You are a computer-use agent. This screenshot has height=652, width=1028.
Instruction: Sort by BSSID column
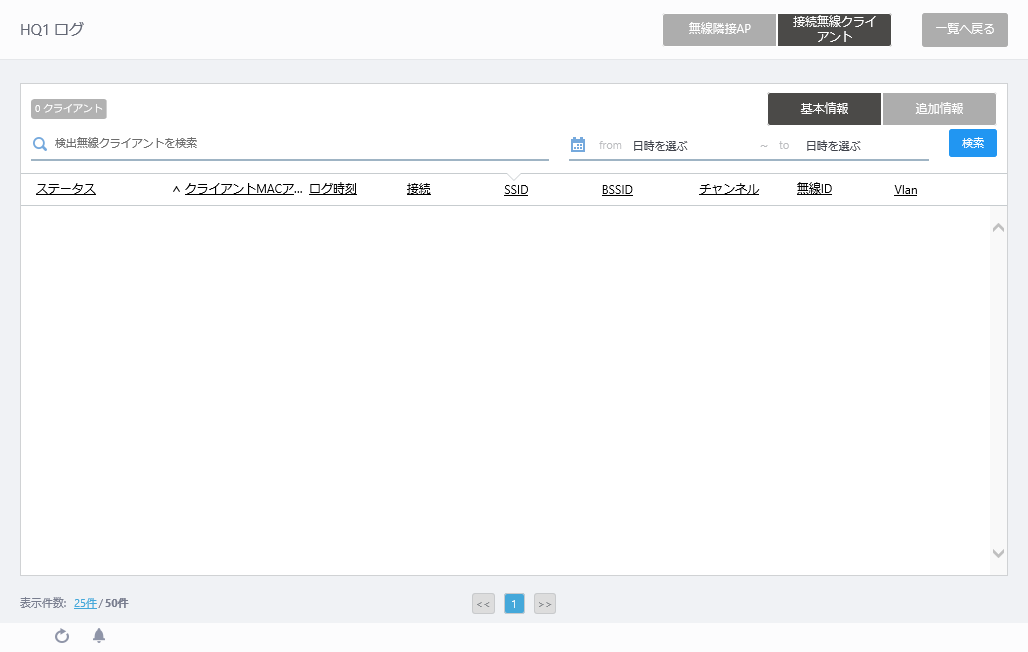coord(617,190)
